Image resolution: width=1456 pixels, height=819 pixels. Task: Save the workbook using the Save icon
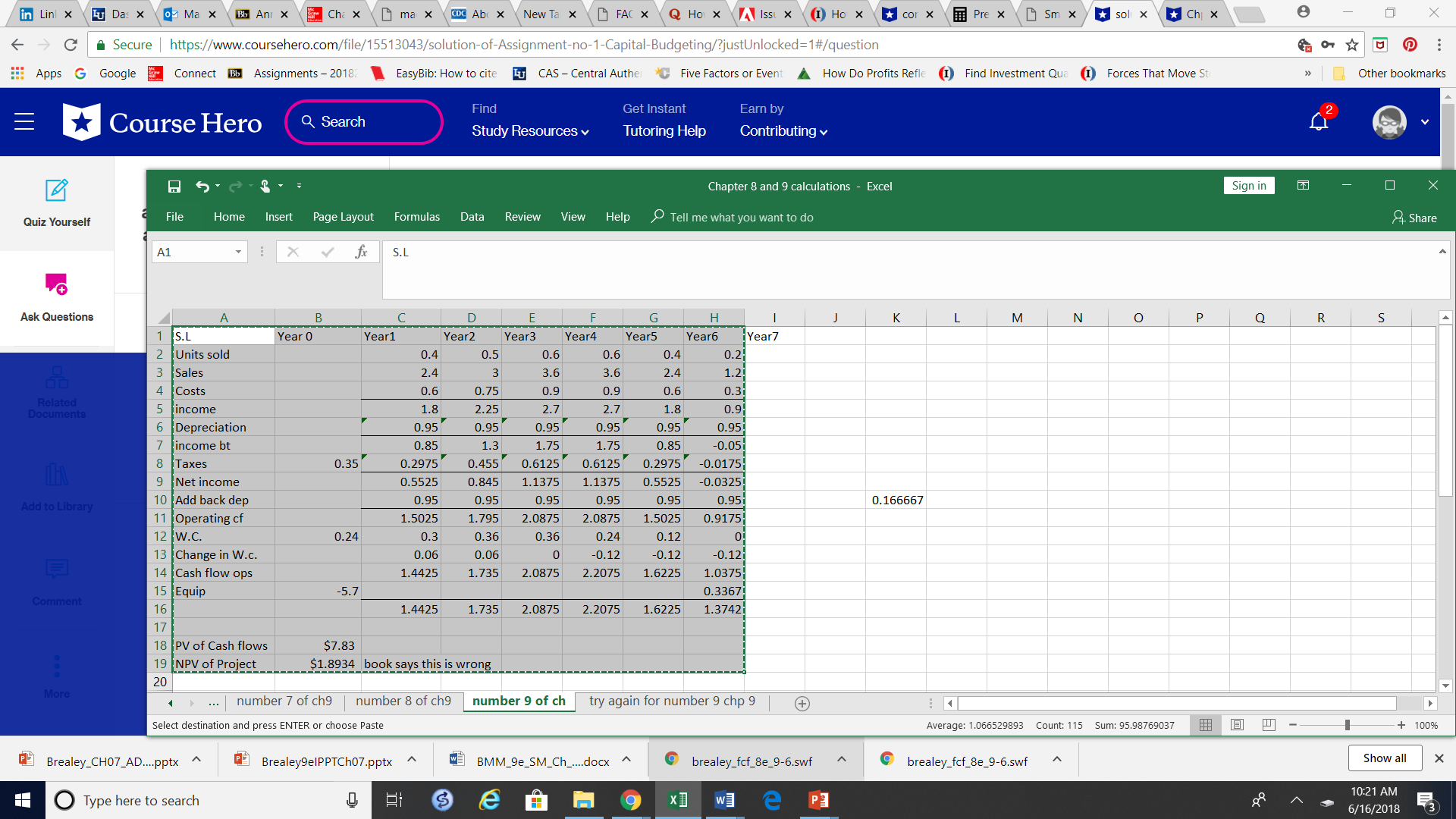point(174,186)
